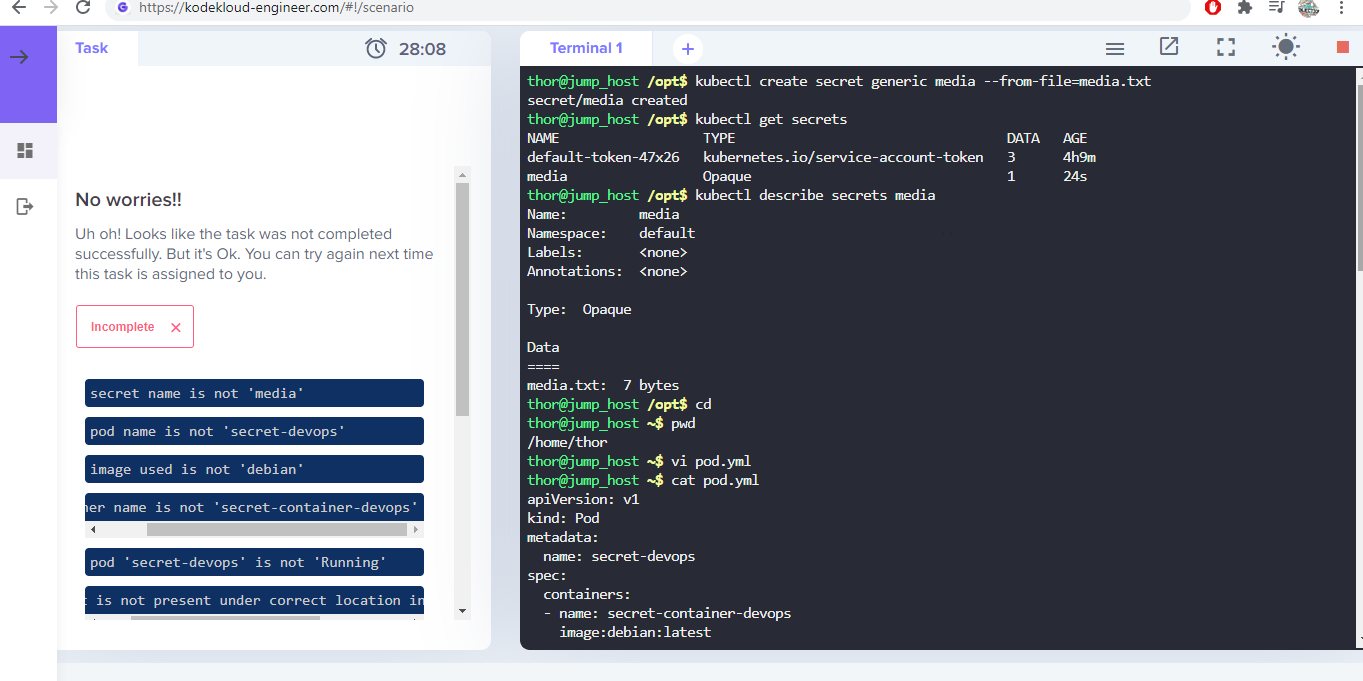Click 'media.txt: 7 bytes' line
The image size is (1363, 681).
(603, 385)
